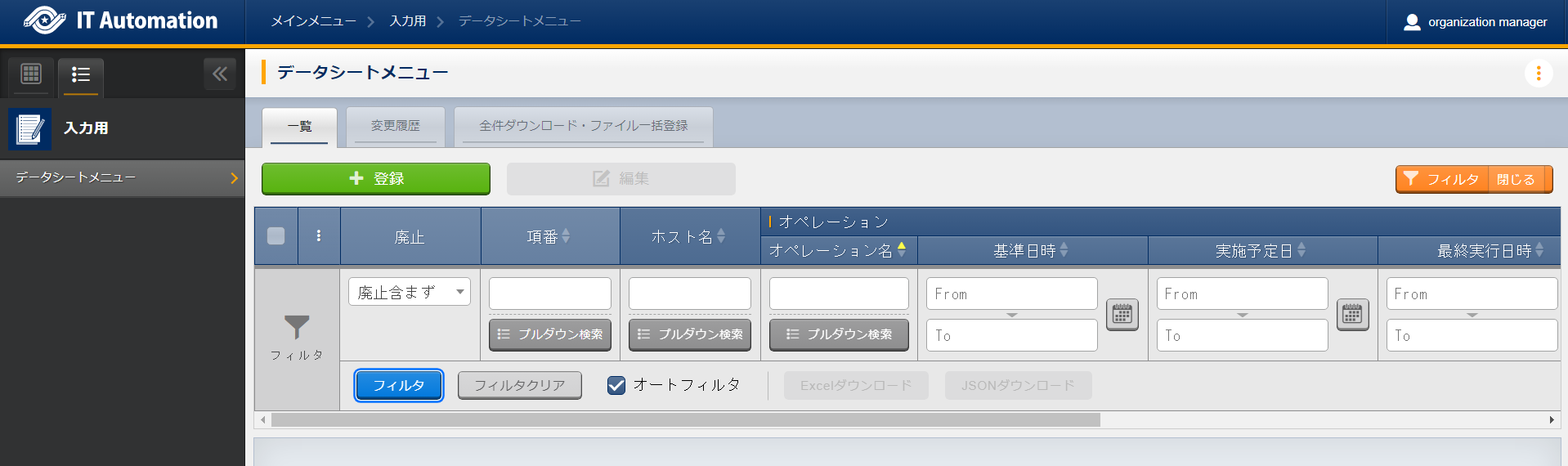Screen dimensions: 1568x466
Task: Open the vertical dots page options menu
Action: click(x=1539, y=74)
